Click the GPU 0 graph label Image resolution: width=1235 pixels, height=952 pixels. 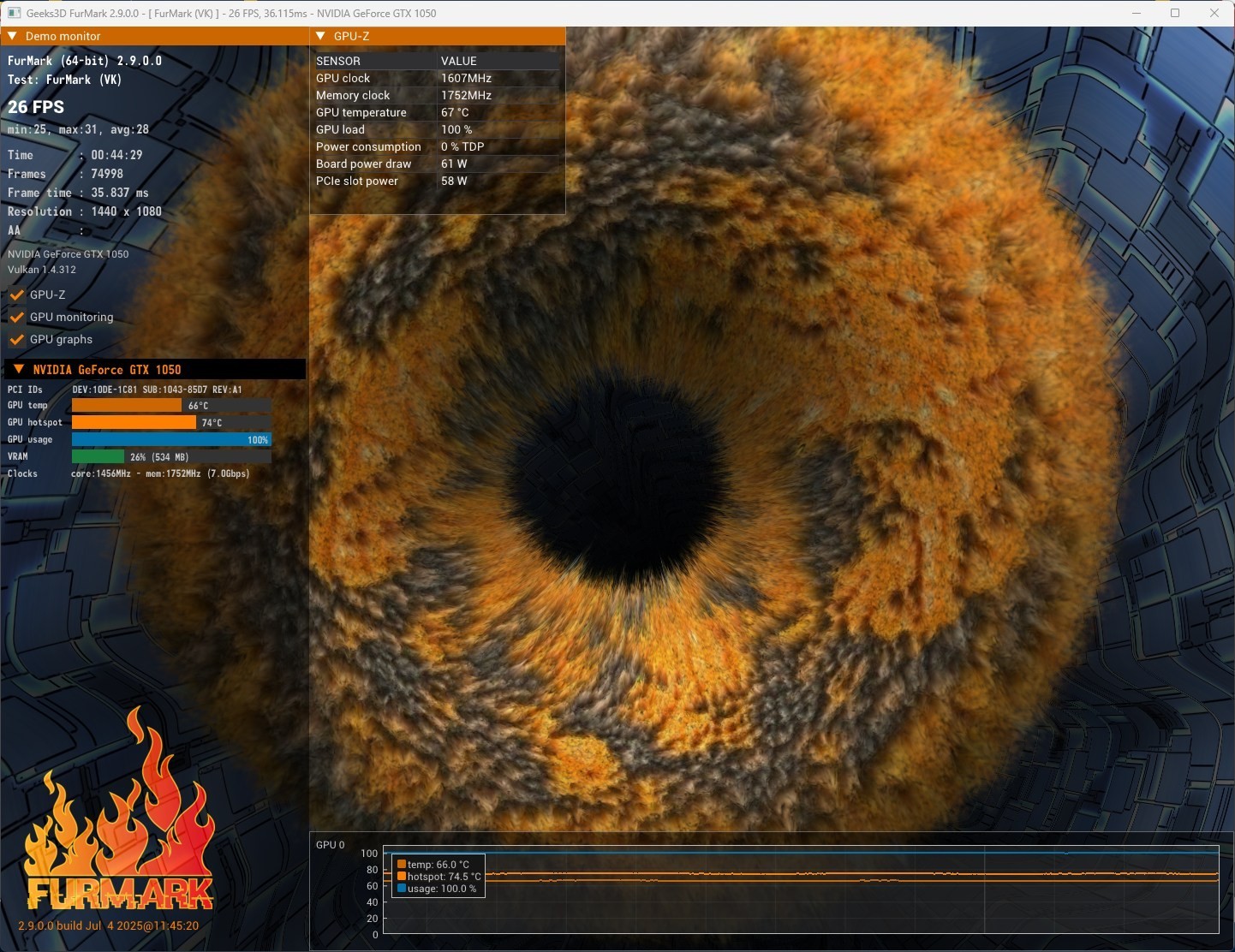point(331,845)
